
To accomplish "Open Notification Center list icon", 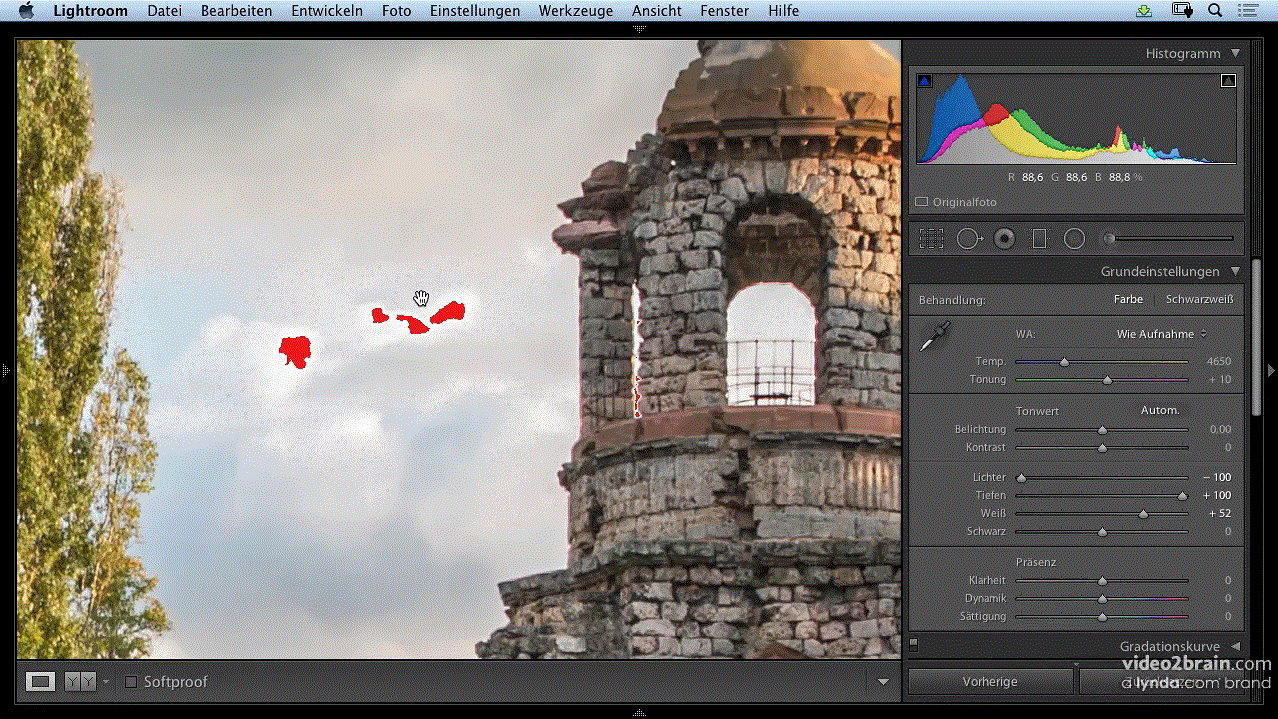I will [1247, 11].
